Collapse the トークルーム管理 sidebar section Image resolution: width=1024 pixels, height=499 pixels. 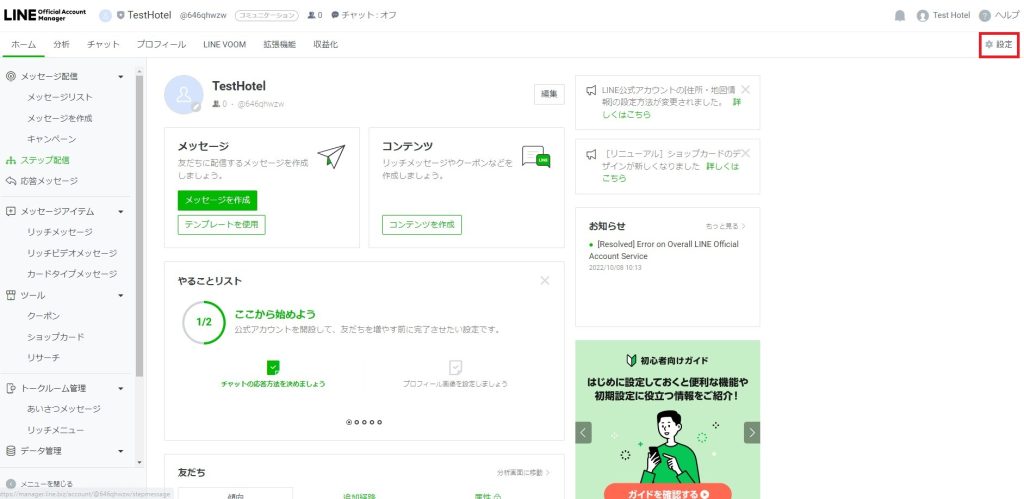click(x=121, y=388)
